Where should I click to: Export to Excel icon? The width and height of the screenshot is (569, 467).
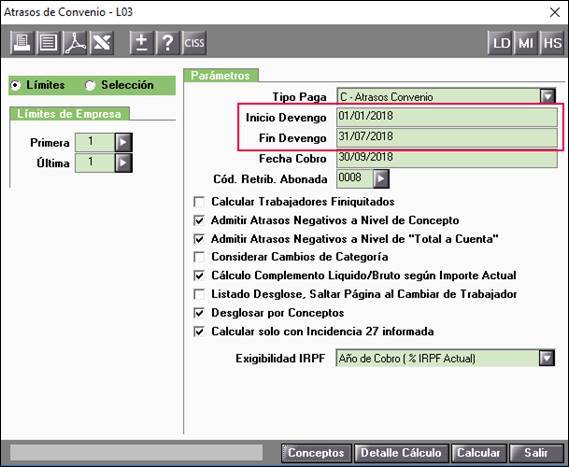(102, 42)
